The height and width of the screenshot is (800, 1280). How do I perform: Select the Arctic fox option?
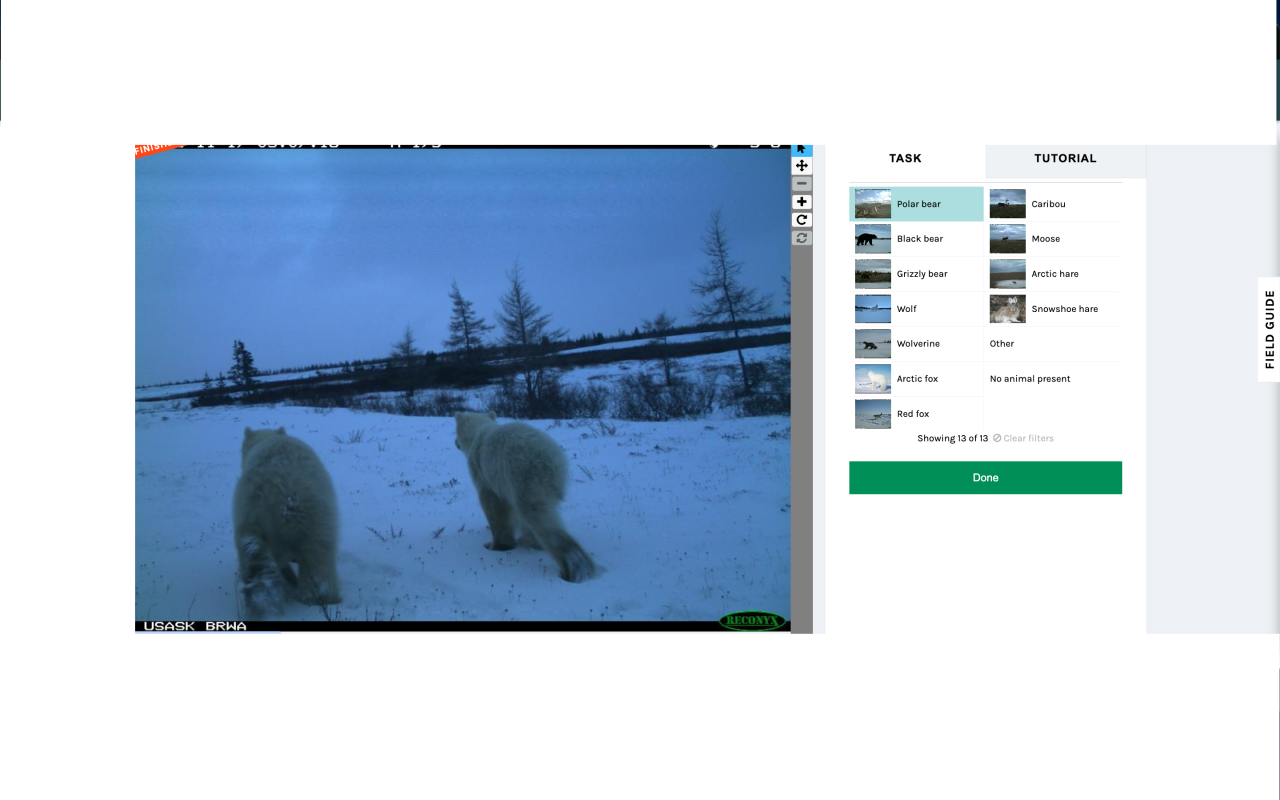coord(917,379)
